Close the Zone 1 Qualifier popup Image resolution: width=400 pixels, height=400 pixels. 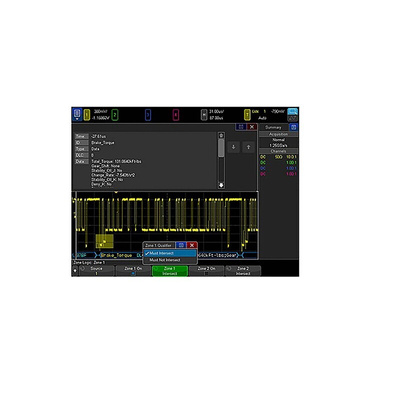coord(192,245)
